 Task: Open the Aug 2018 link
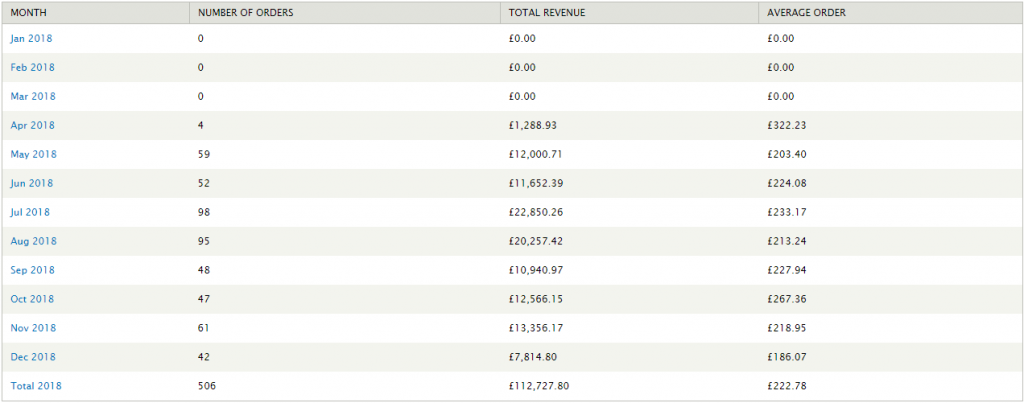(x=33, y=241)
